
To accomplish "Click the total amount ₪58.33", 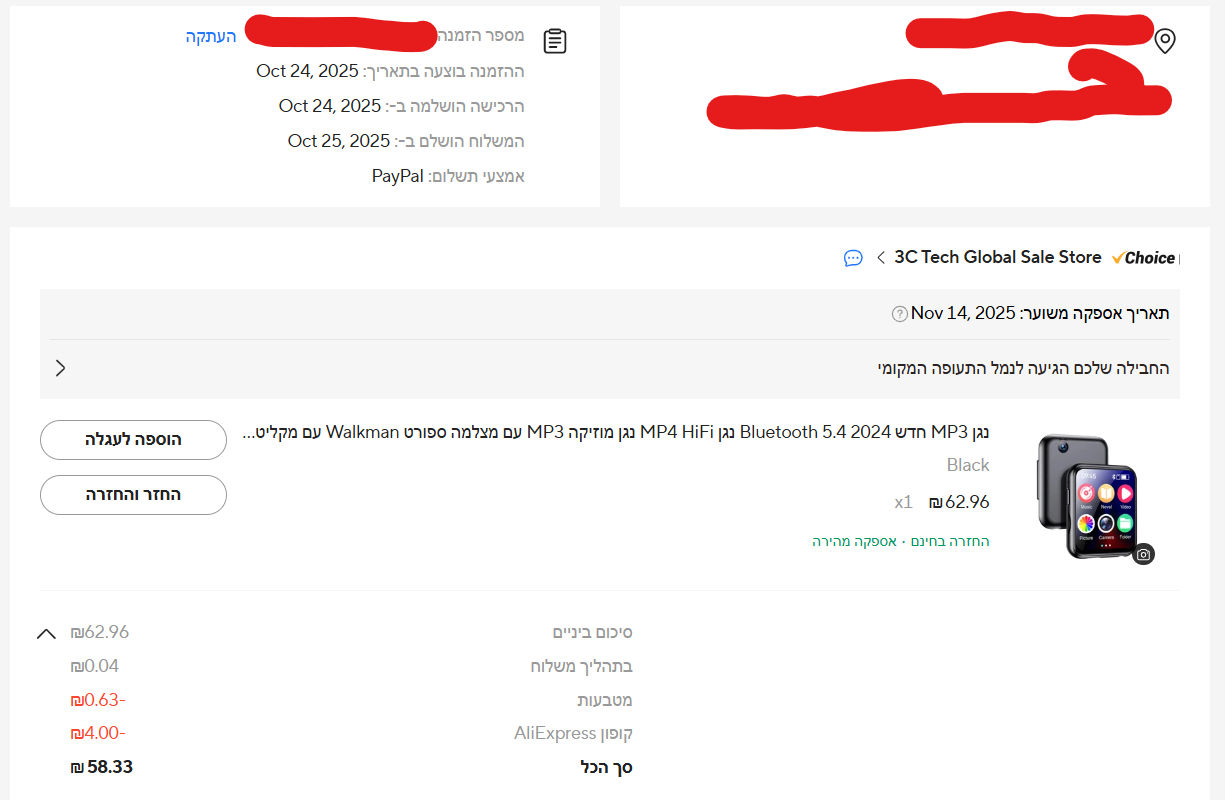I will coord(102,767).
